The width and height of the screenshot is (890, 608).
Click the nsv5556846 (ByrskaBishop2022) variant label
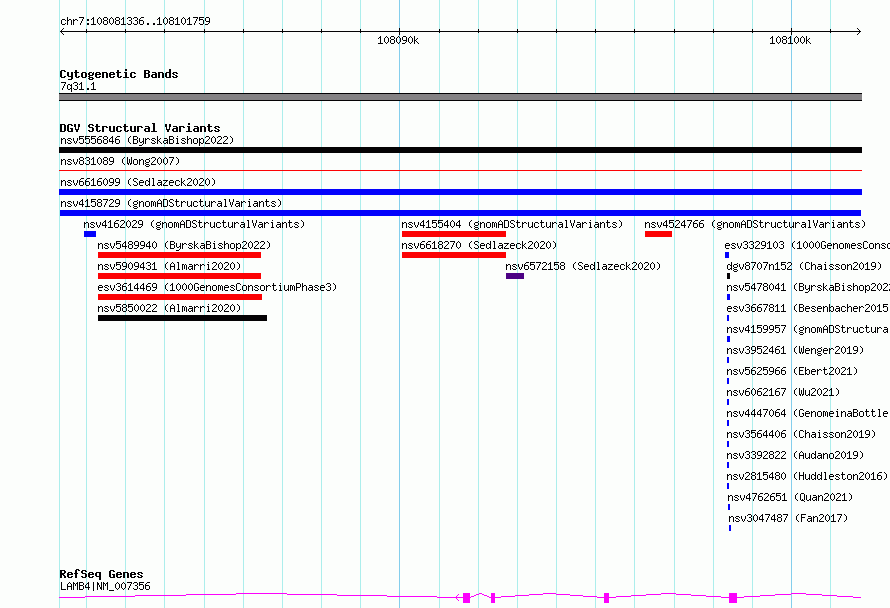pyautogui.click(x=147, y=140)
